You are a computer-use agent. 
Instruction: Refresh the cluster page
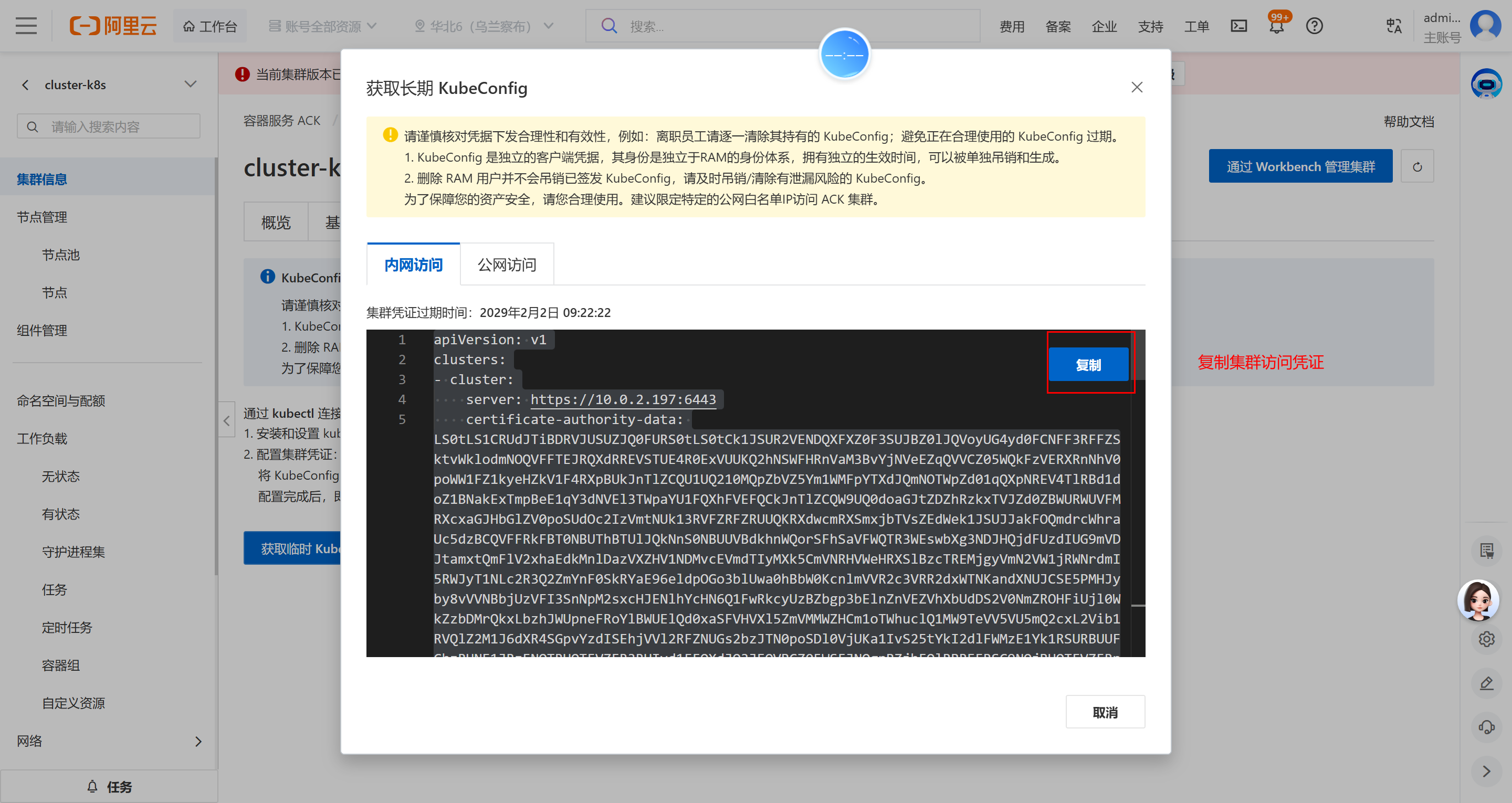click(x=1417, y=166)
